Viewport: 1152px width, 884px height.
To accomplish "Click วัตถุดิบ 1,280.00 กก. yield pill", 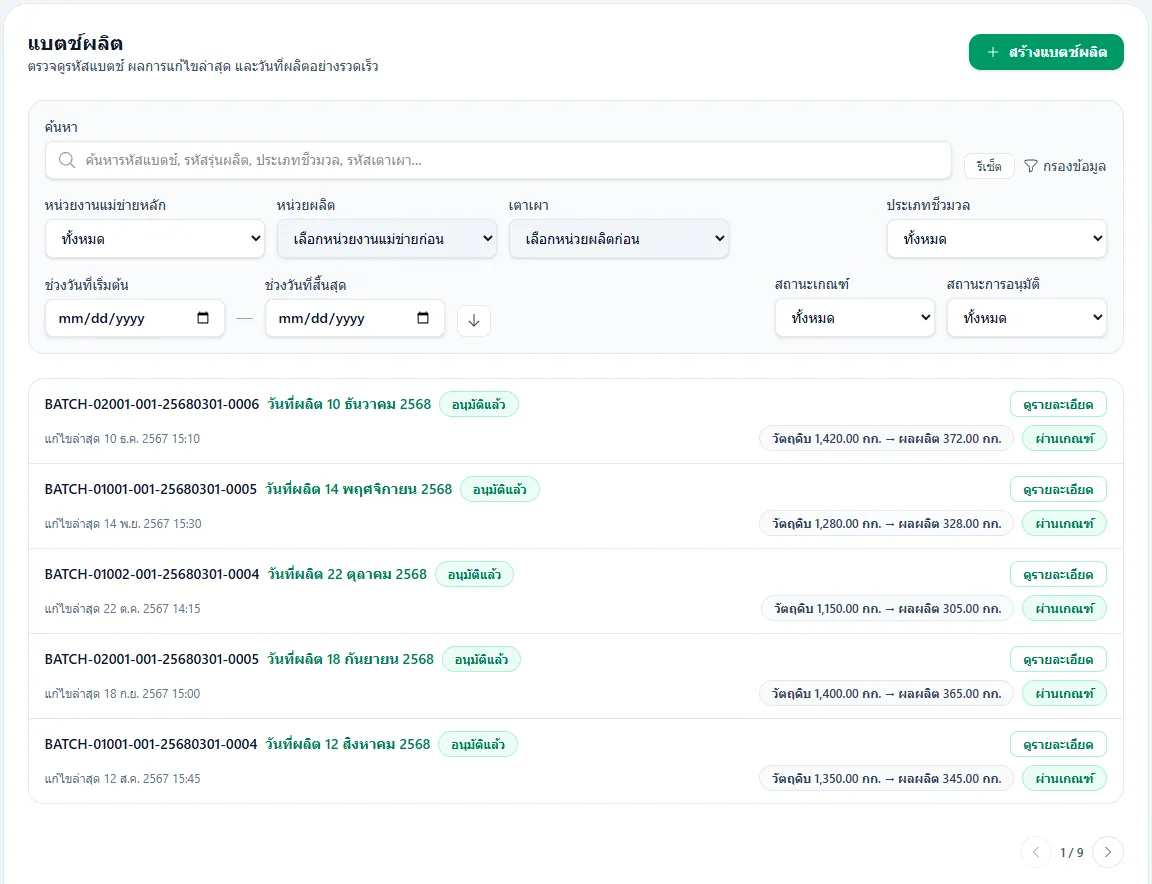I will [x=886, y=524].
